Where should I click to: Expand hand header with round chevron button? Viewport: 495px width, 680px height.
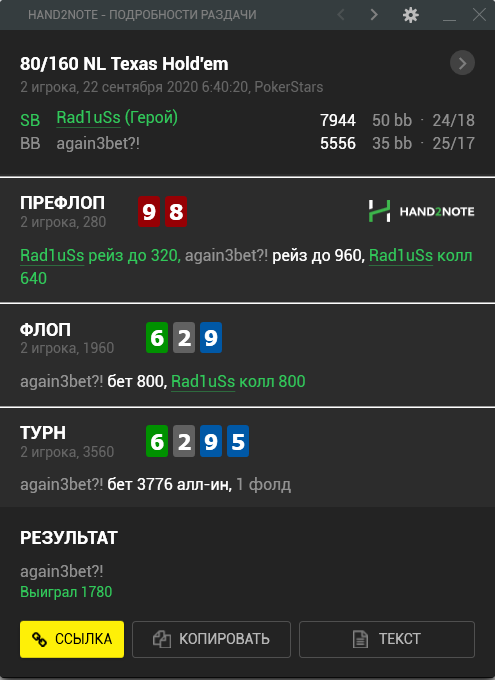pos(462,63)
